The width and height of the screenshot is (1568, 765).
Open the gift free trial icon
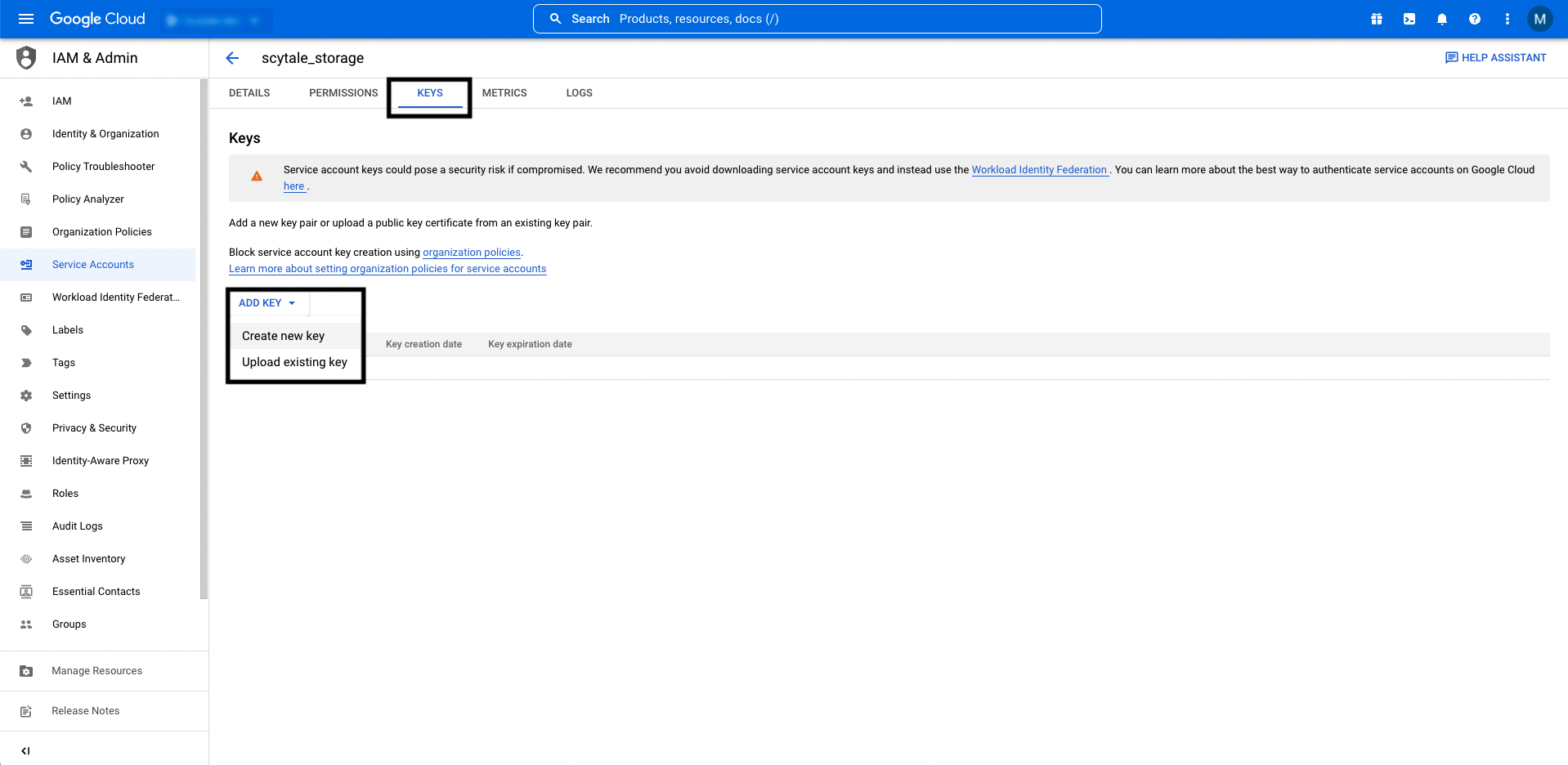[x=1377, y=19]
